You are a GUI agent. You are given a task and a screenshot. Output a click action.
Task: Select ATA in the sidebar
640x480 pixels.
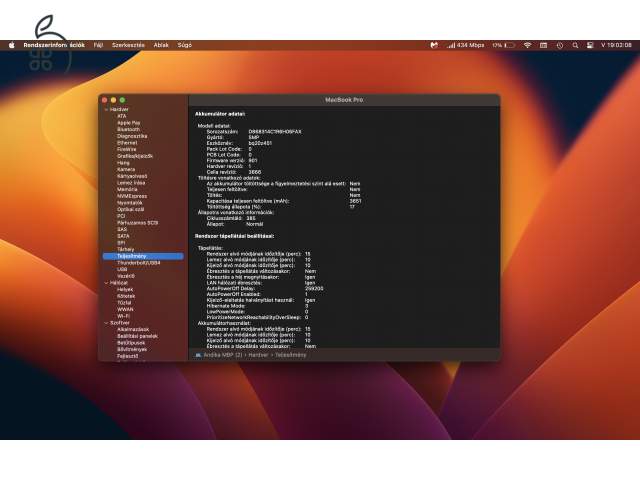pyautogui.click(x=122, y=116)
